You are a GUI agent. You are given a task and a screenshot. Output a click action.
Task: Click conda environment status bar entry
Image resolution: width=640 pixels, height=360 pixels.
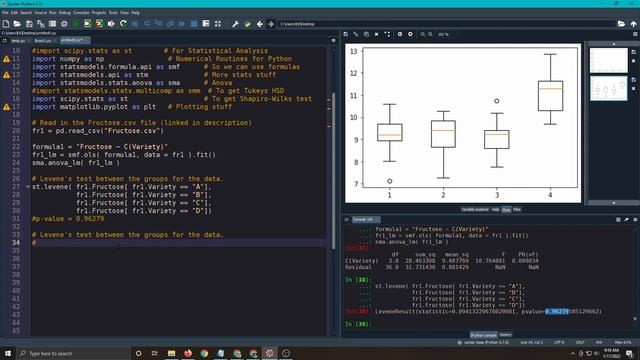tap(483, 342)
